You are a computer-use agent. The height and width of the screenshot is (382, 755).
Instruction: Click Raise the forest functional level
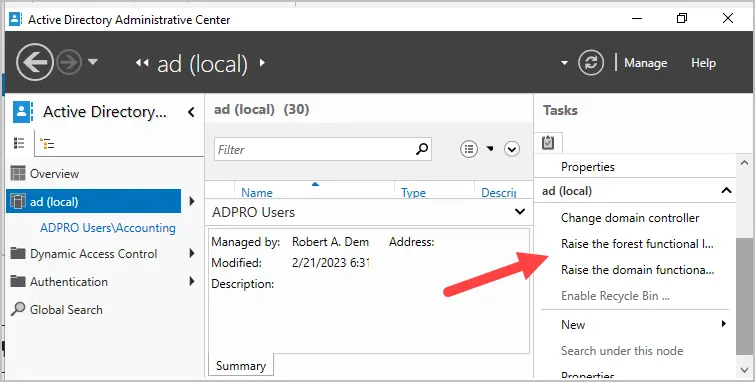[637, 244]
